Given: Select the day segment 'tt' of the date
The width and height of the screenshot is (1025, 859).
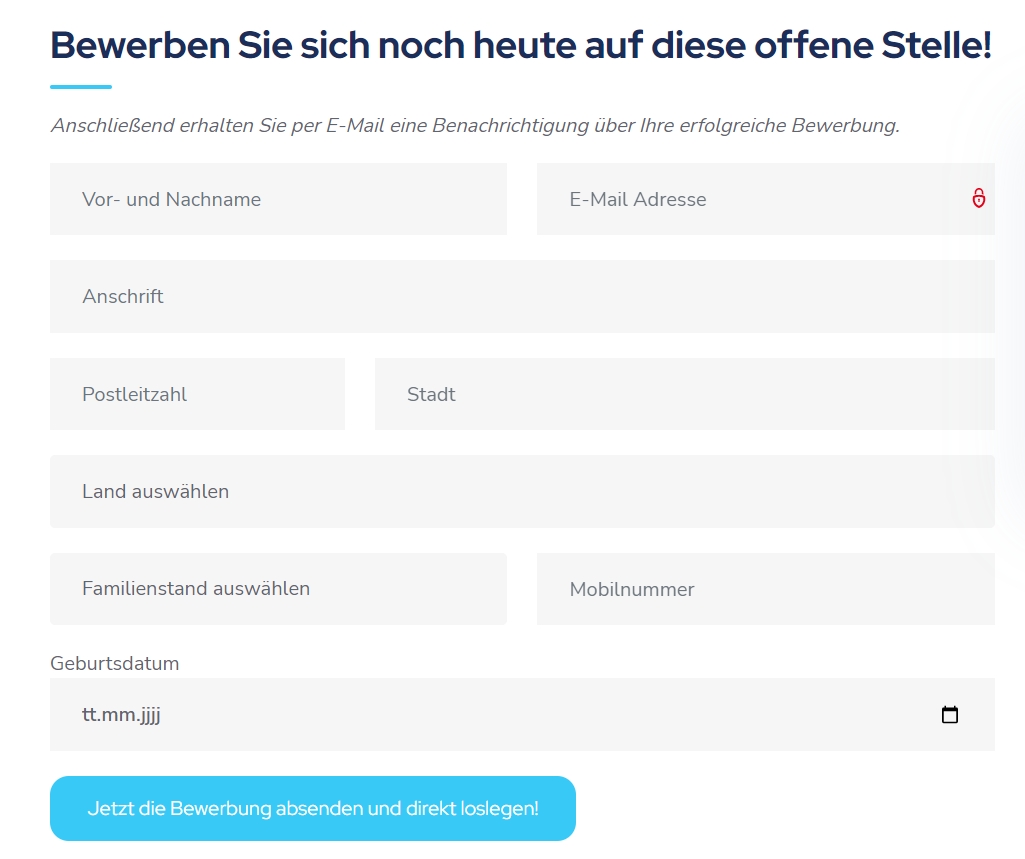Looking at the screenshot, I should click(90, 715).
